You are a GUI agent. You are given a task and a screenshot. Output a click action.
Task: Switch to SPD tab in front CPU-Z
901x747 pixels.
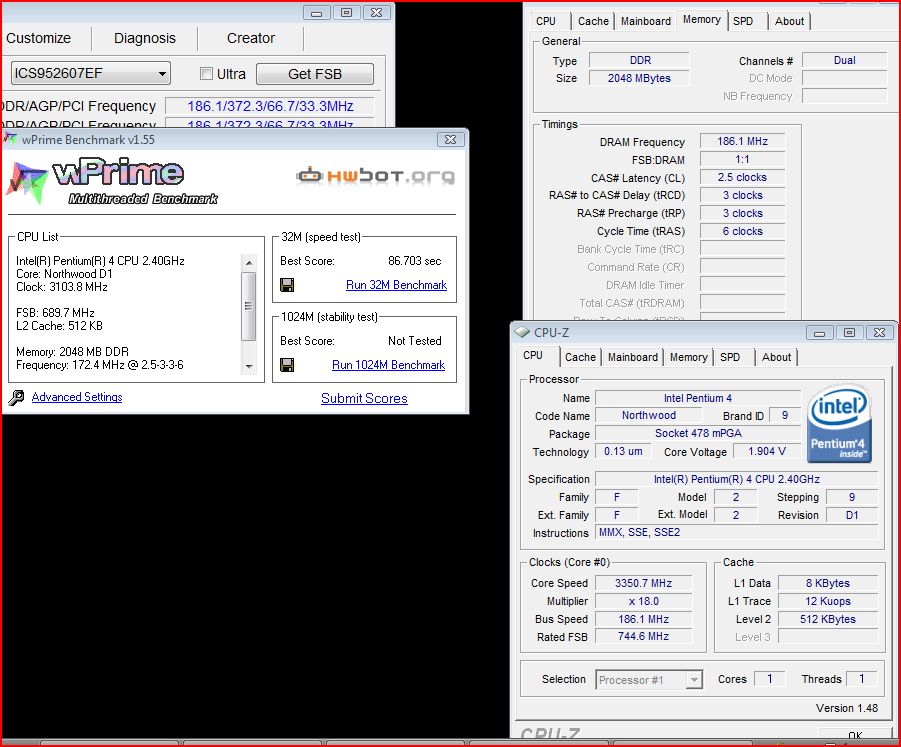(730, 357)
